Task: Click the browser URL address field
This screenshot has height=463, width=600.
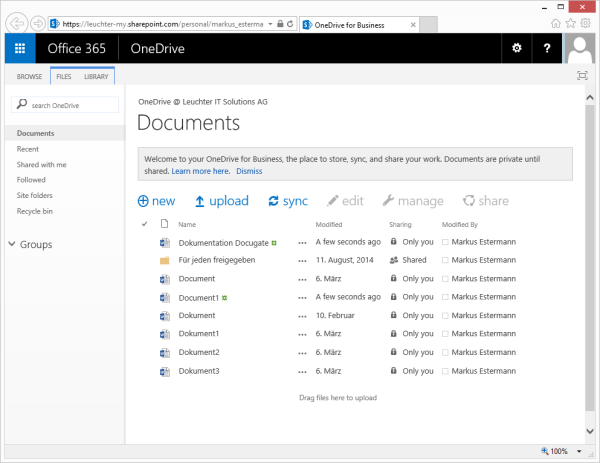Action: pyautogui.click(x=162, y=24)
